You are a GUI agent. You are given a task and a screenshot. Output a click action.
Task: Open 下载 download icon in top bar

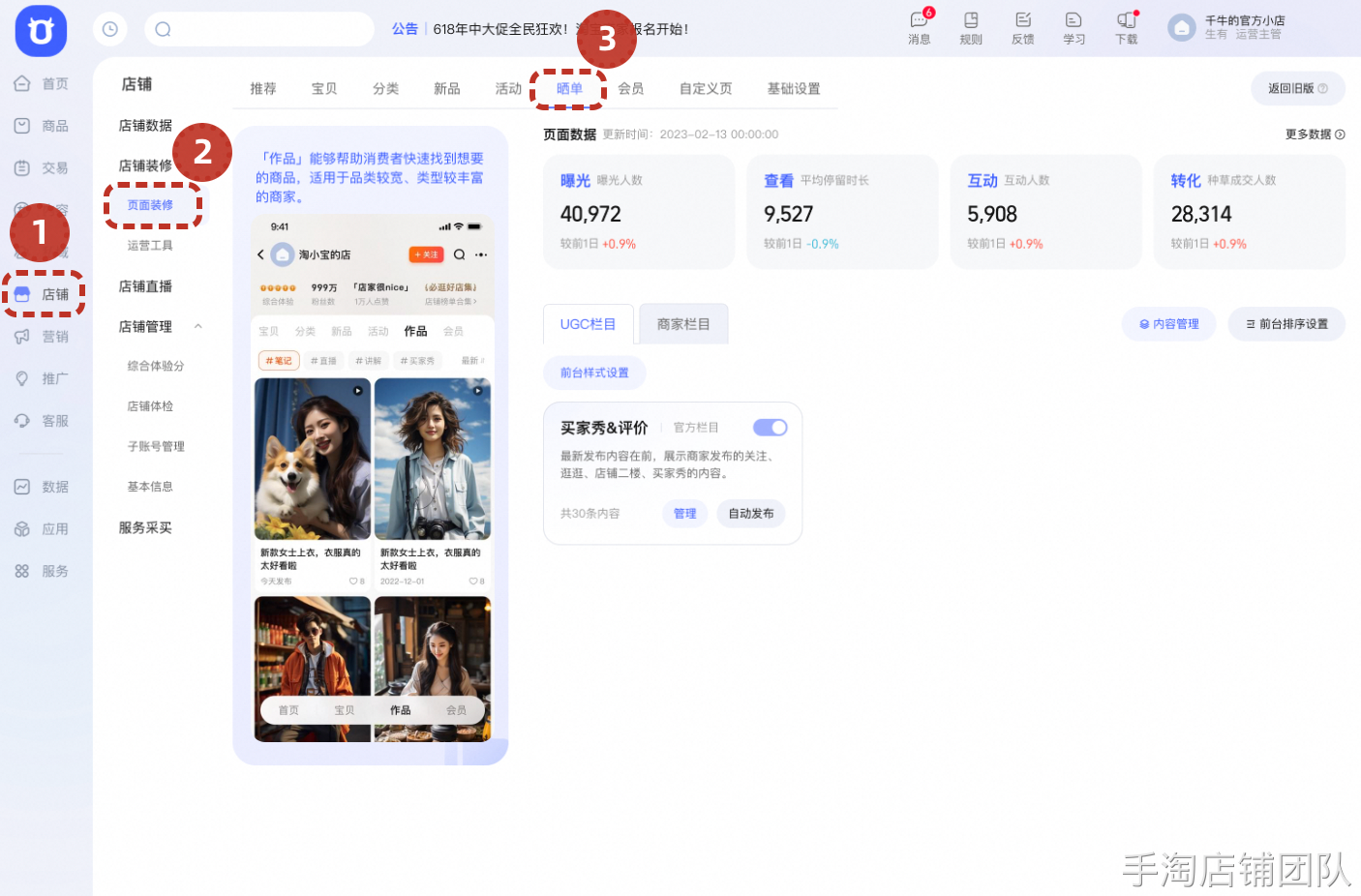tap(1127, 28)
